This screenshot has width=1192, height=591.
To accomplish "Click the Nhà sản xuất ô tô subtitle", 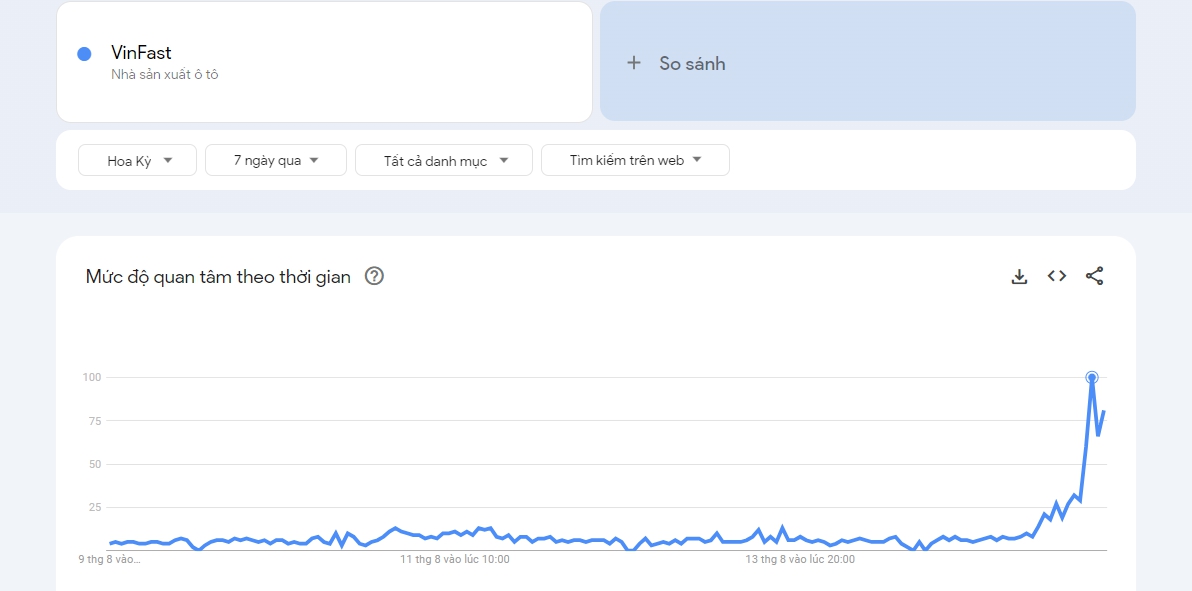I will (165, 74).
